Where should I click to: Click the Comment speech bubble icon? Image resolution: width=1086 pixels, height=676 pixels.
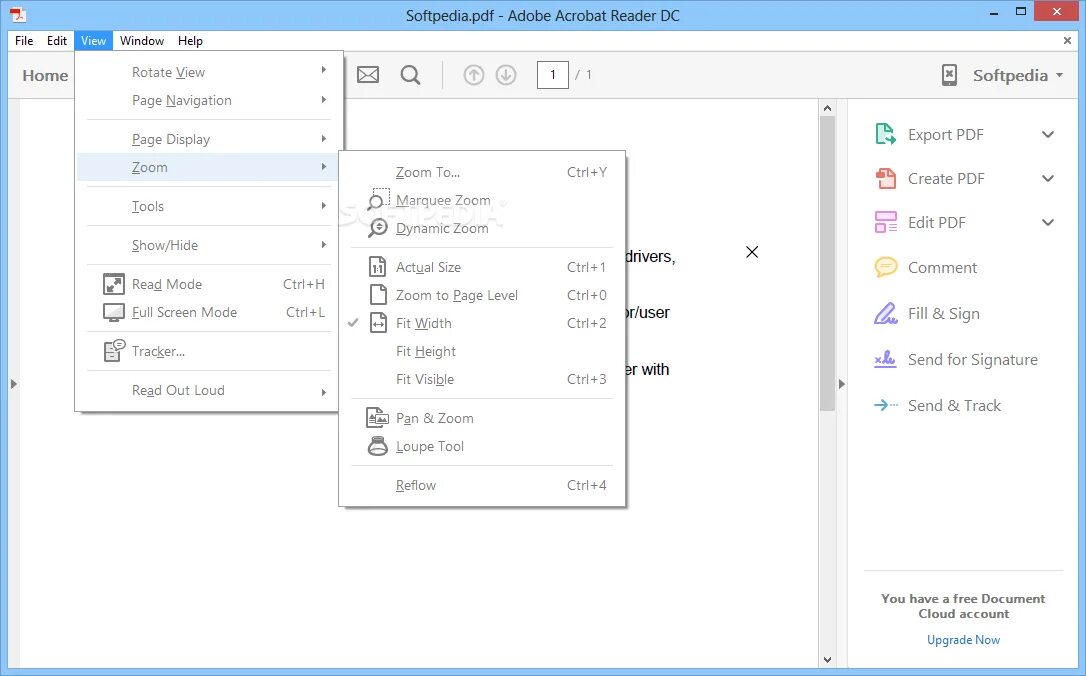tap(885, 267)
